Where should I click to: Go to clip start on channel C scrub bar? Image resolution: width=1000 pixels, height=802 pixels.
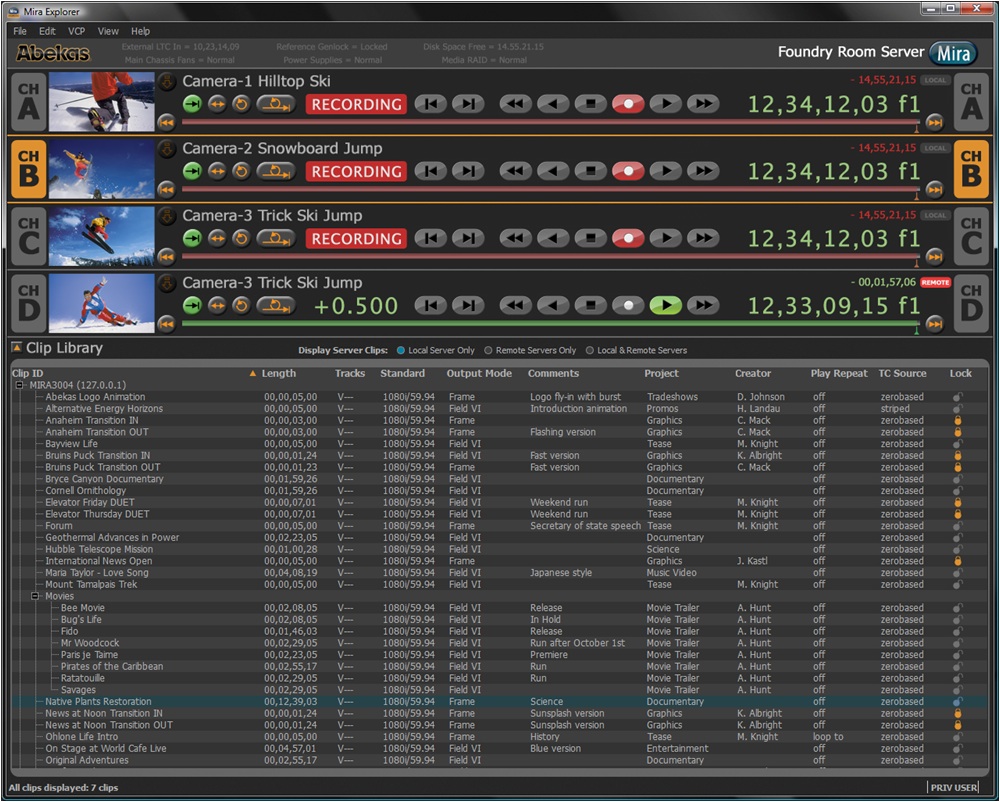pyautogui.click(x=166, y=256)
